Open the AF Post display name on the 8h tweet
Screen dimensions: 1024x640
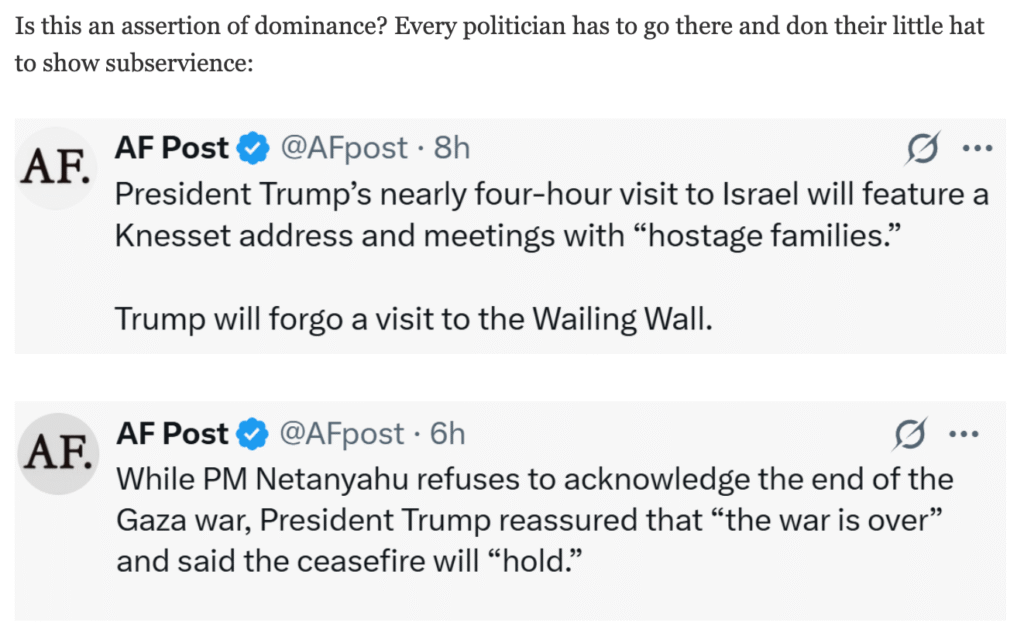pos(172,149)
